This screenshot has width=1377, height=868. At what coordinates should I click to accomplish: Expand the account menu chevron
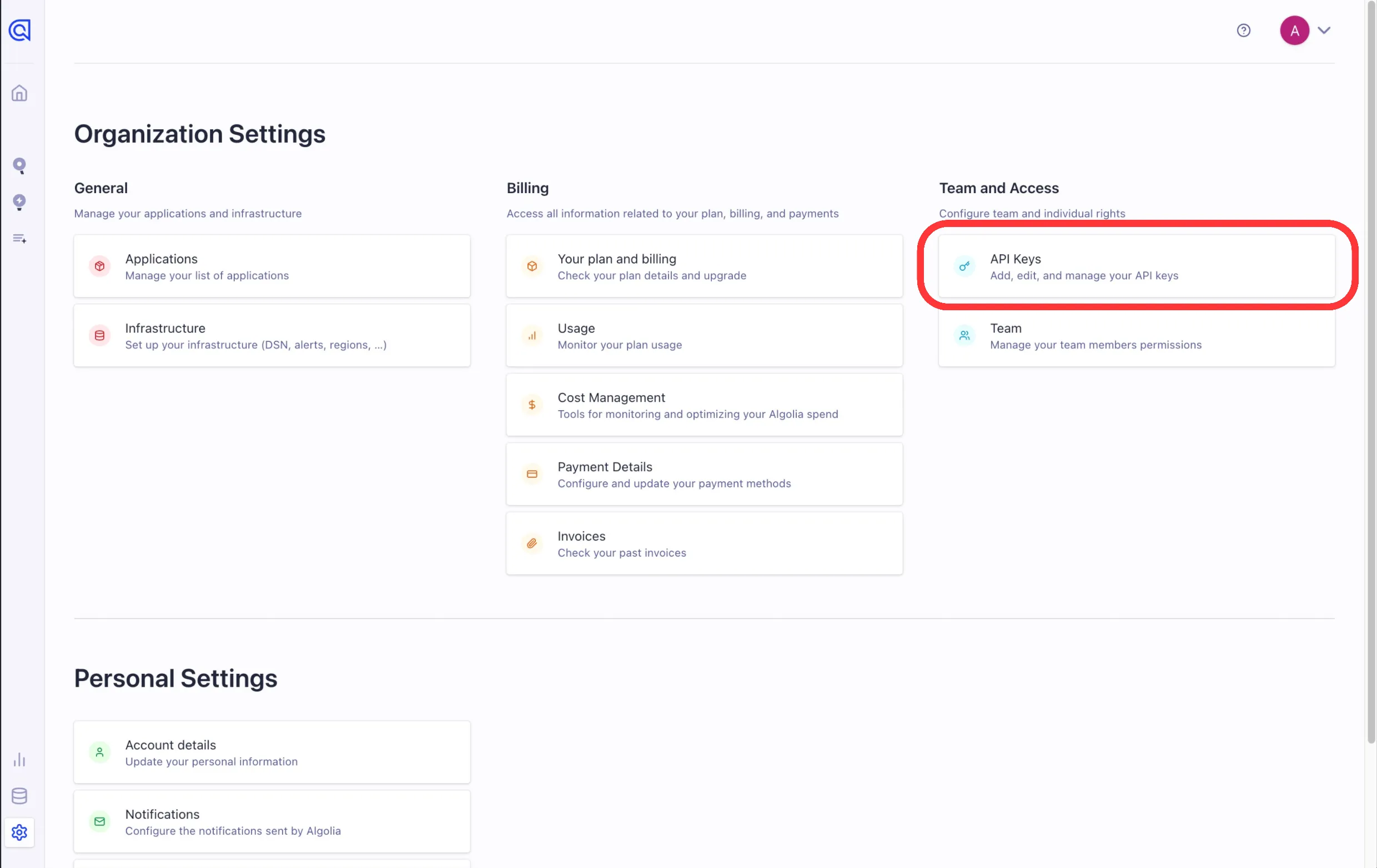[x=1324, y=31]
